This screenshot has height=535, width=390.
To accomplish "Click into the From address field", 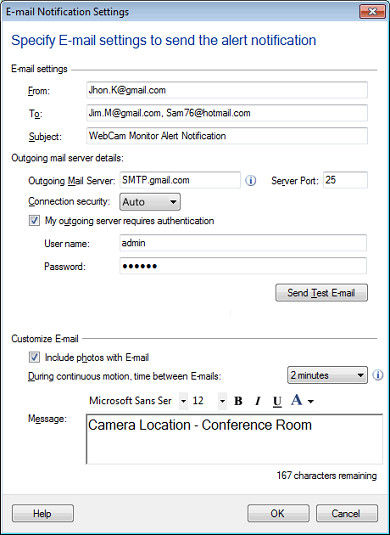I will point(227,90).
